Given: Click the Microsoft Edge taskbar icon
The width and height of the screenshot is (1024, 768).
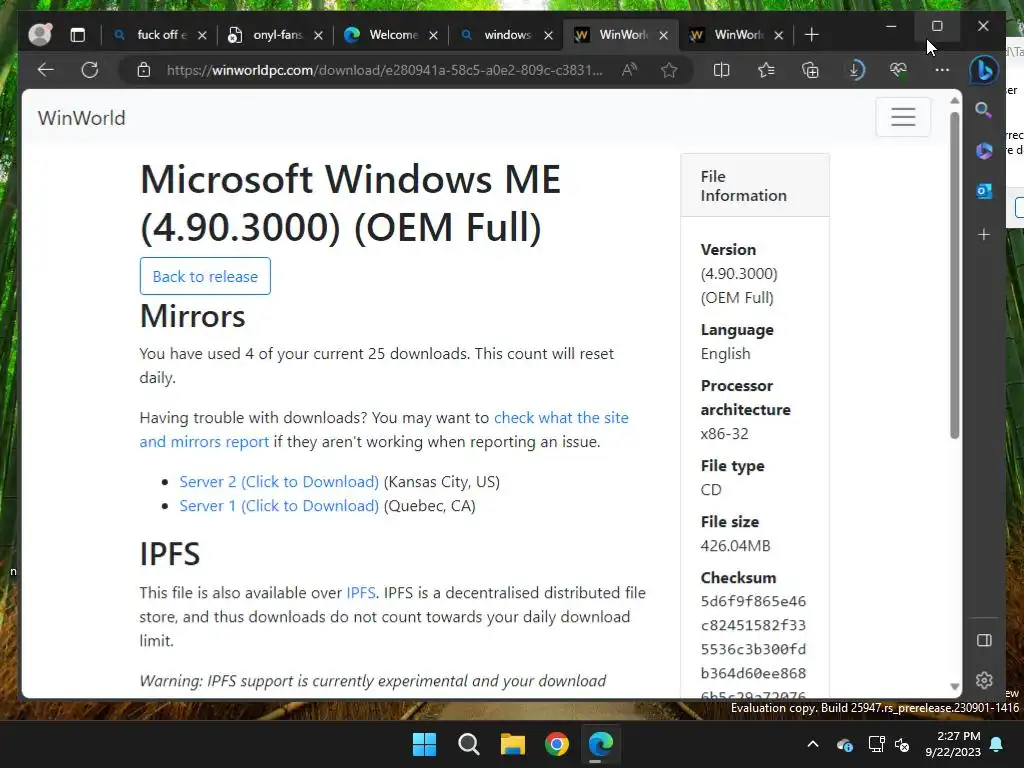Looking at the screenshot, I should click(601, 744).
